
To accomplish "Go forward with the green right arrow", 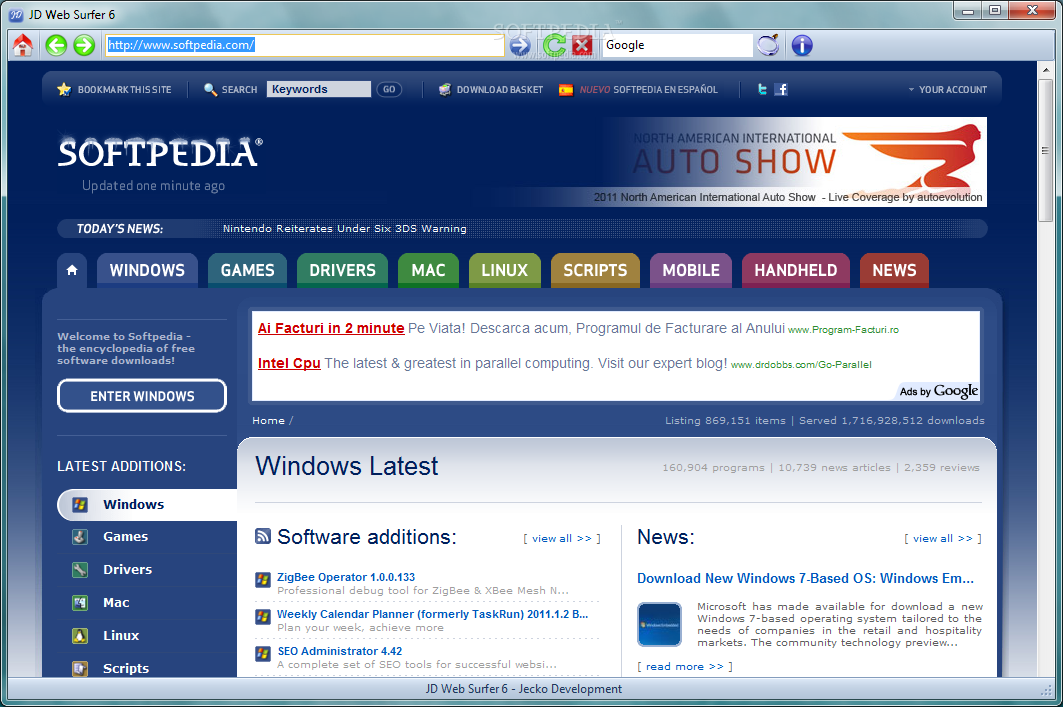I will coord(84,45).
